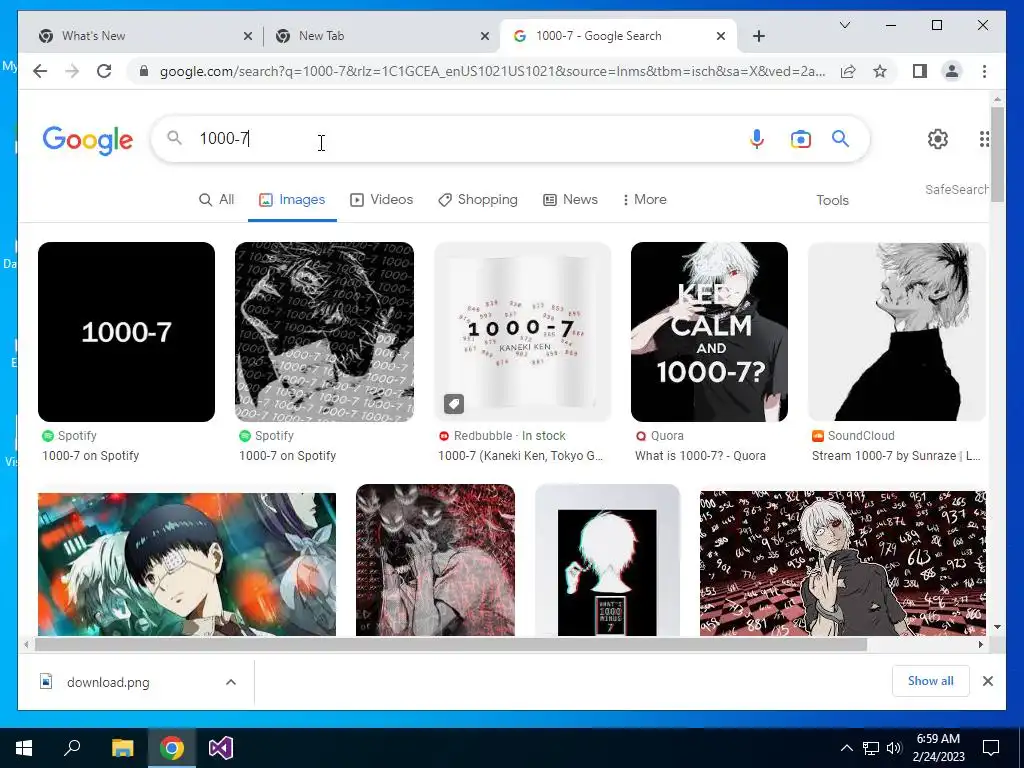This screenshot has width=1024, height=768.
Task: Switch to Videos results
Action: tap(382, 199)
